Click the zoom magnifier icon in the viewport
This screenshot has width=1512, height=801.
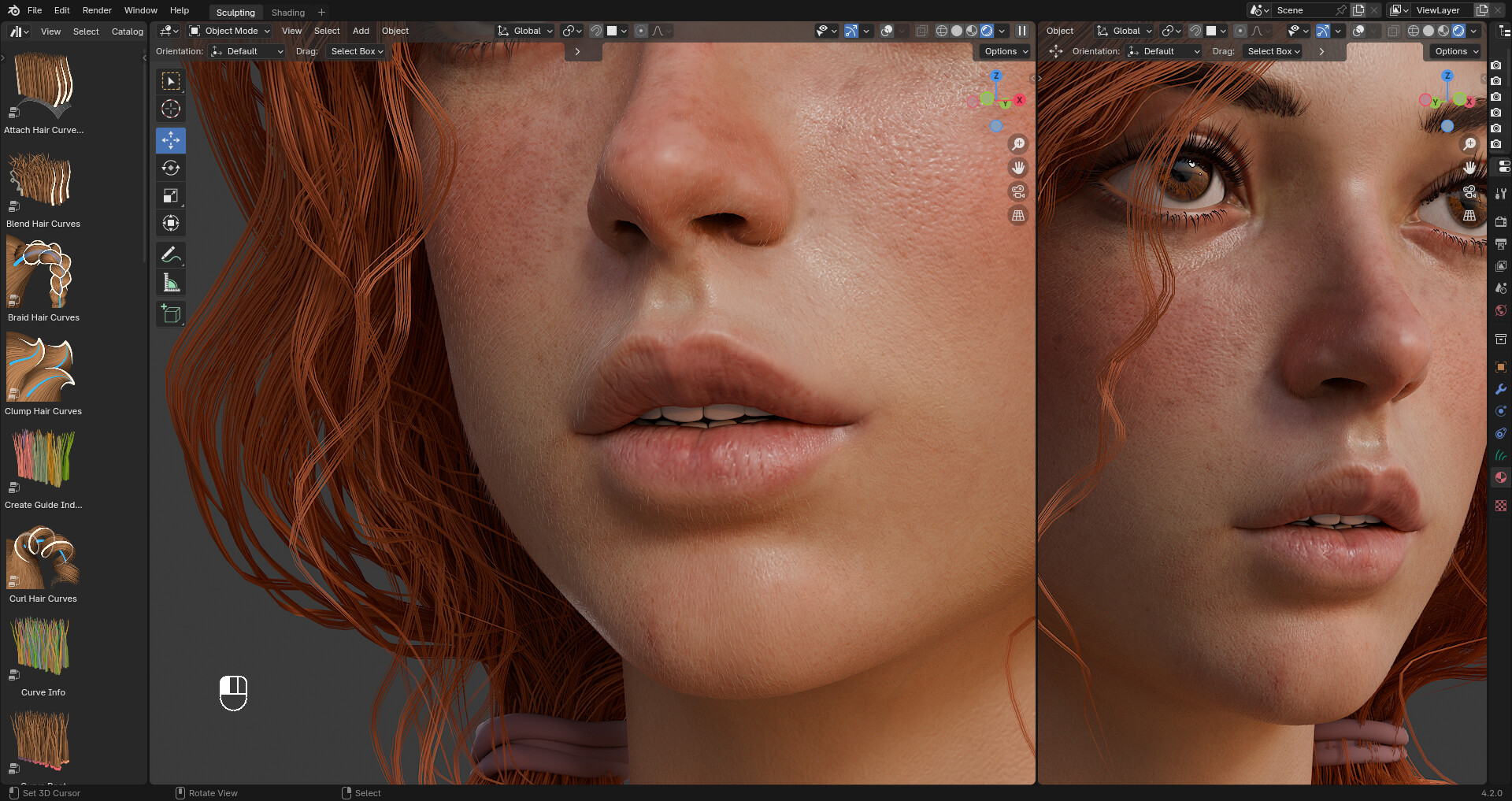coord(1018,143)
